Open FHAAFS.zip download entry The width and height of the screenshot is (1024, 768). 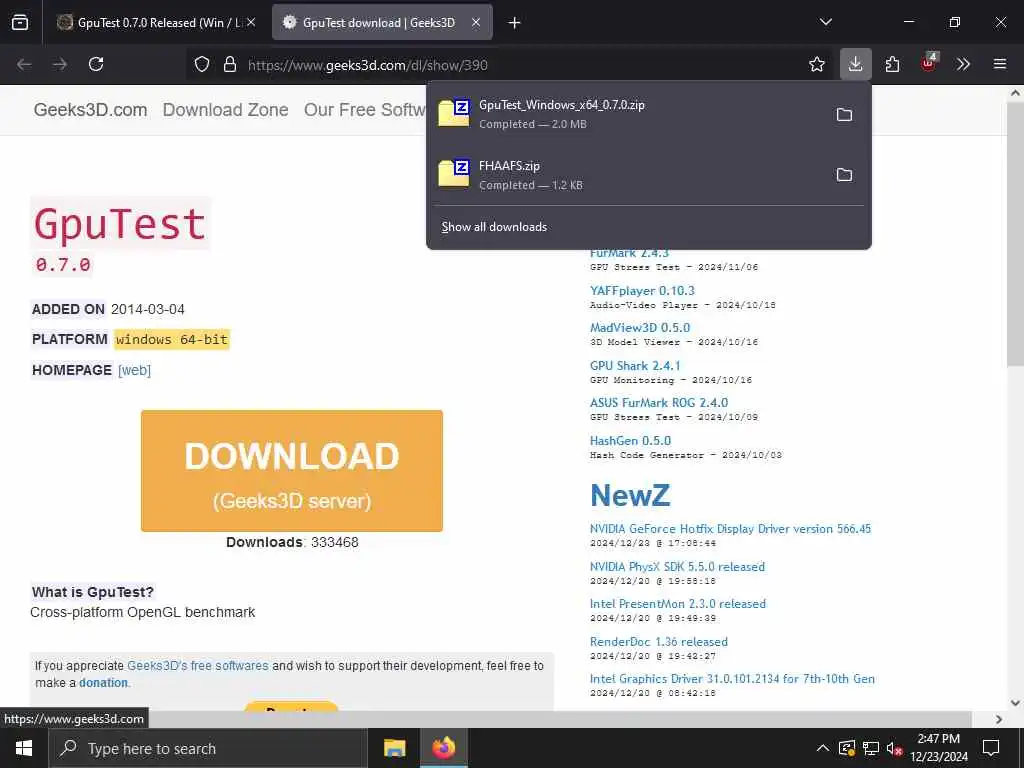coord(627,174)
